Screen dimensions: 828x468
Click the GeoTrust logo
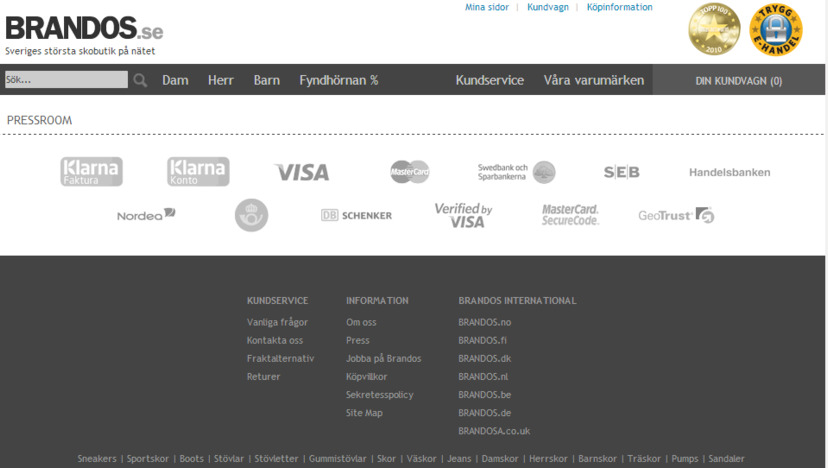[x=676, y=215]
